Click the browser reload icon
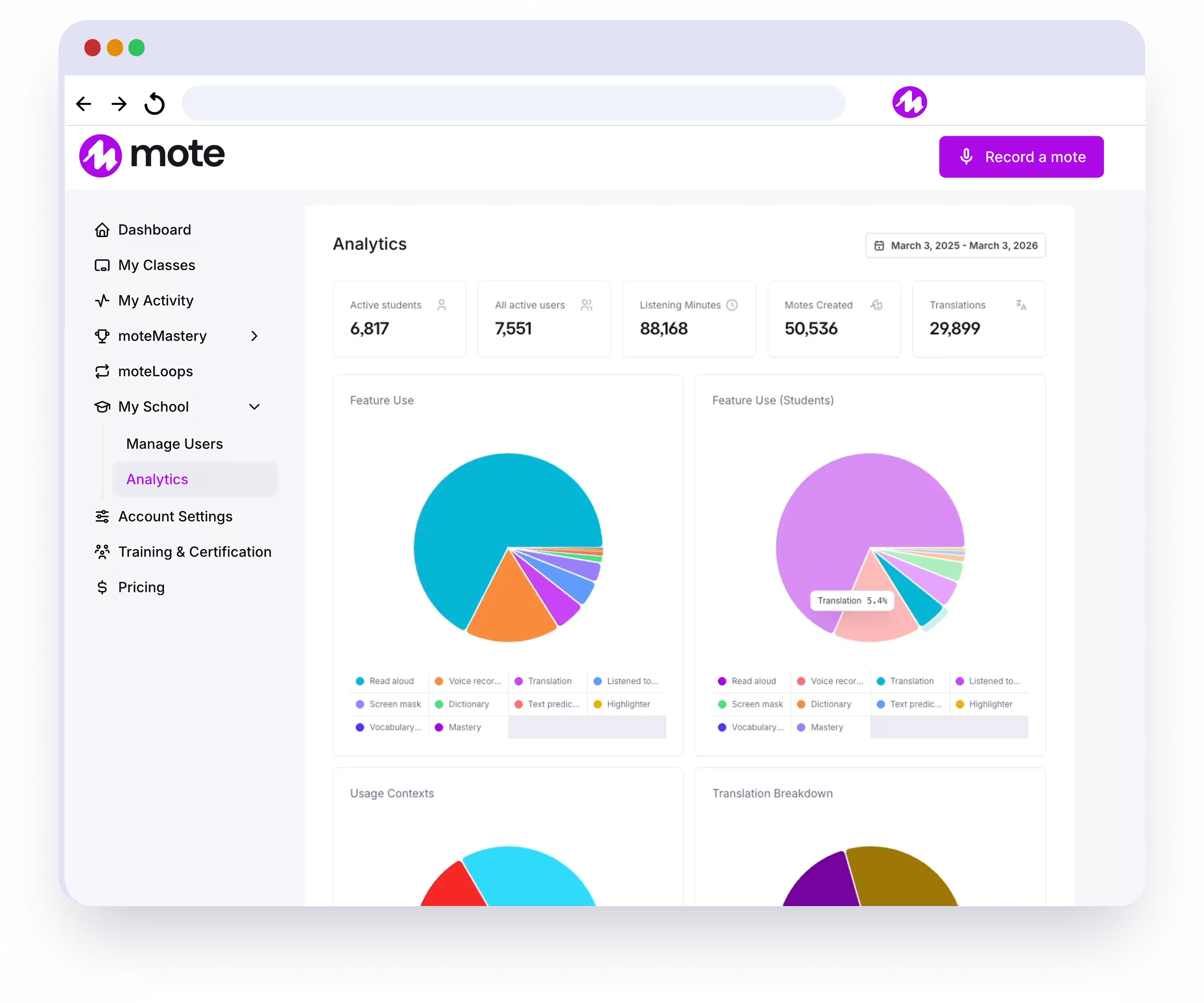This screenshot has height=1003, width=1204. 154,104
